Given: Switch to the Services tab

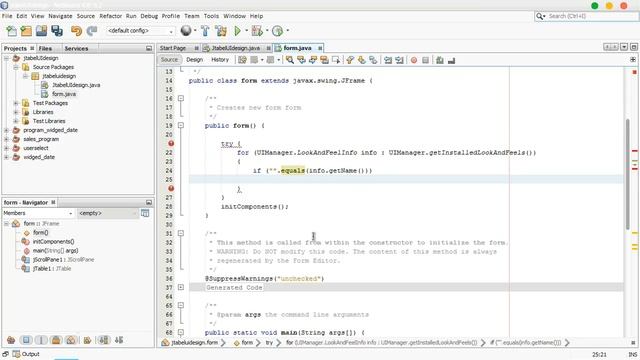Looking at the screenshot, I should [76, 48].
